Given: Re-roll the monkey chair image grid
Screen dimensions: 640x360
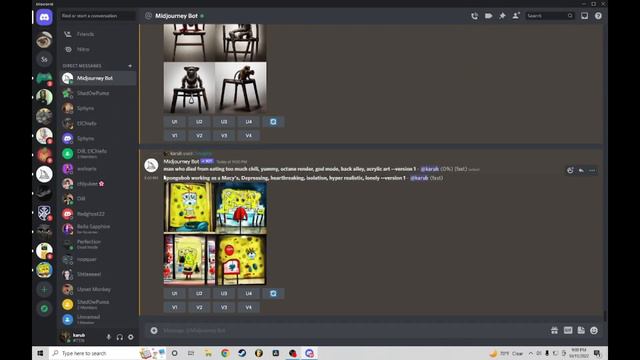Looking at the screenshot, I should 273,122.
